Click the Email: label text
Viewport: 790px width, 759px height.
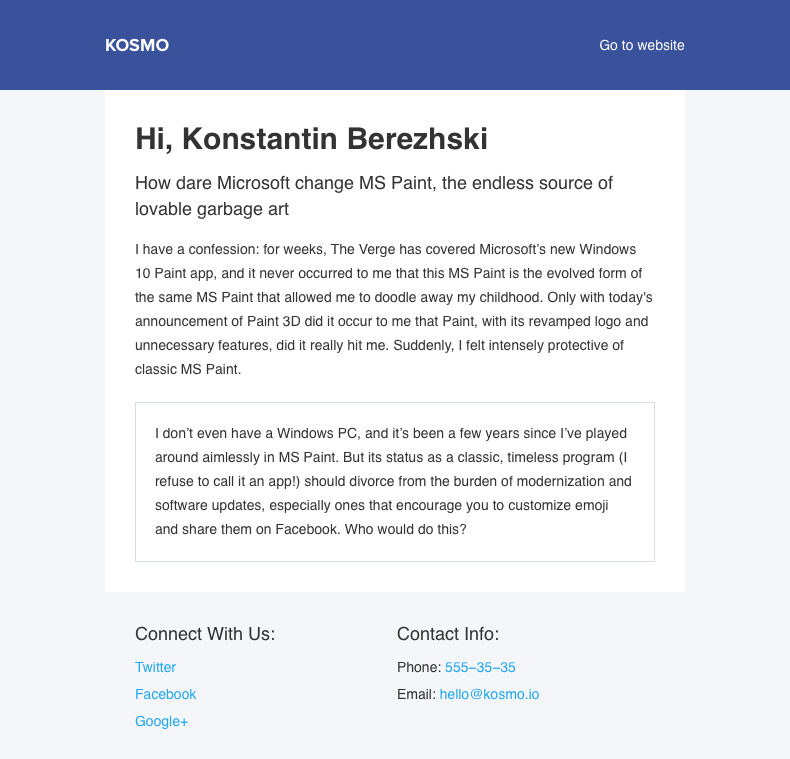coord(416,694)
